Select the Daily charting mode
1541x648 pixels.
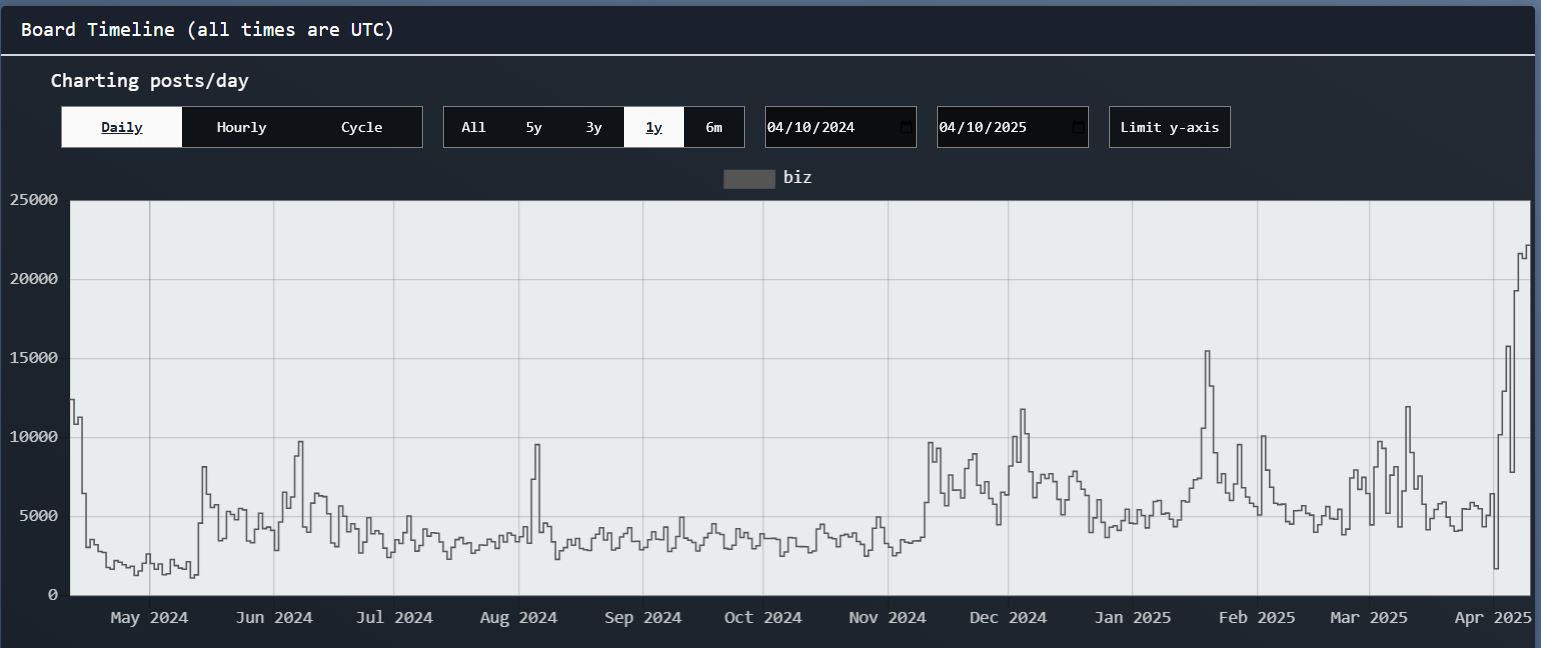point(122,127)
